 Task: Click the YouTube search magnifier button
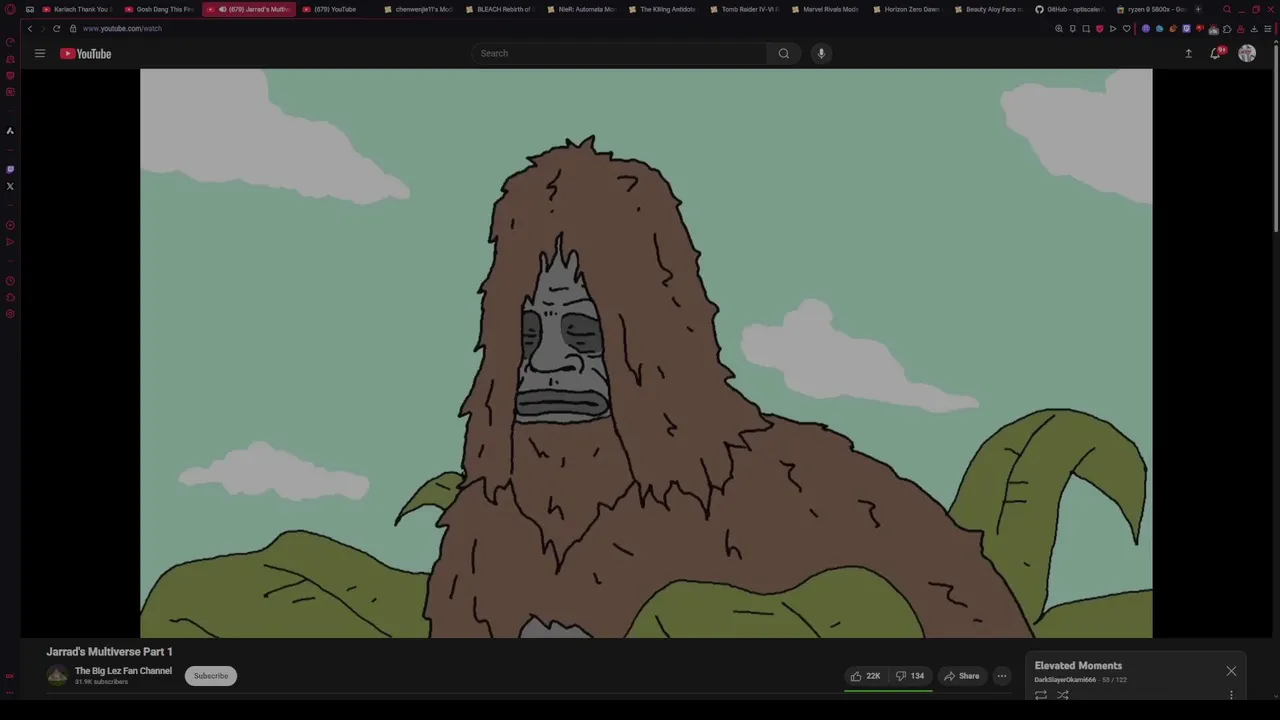(x=784, y=53)
